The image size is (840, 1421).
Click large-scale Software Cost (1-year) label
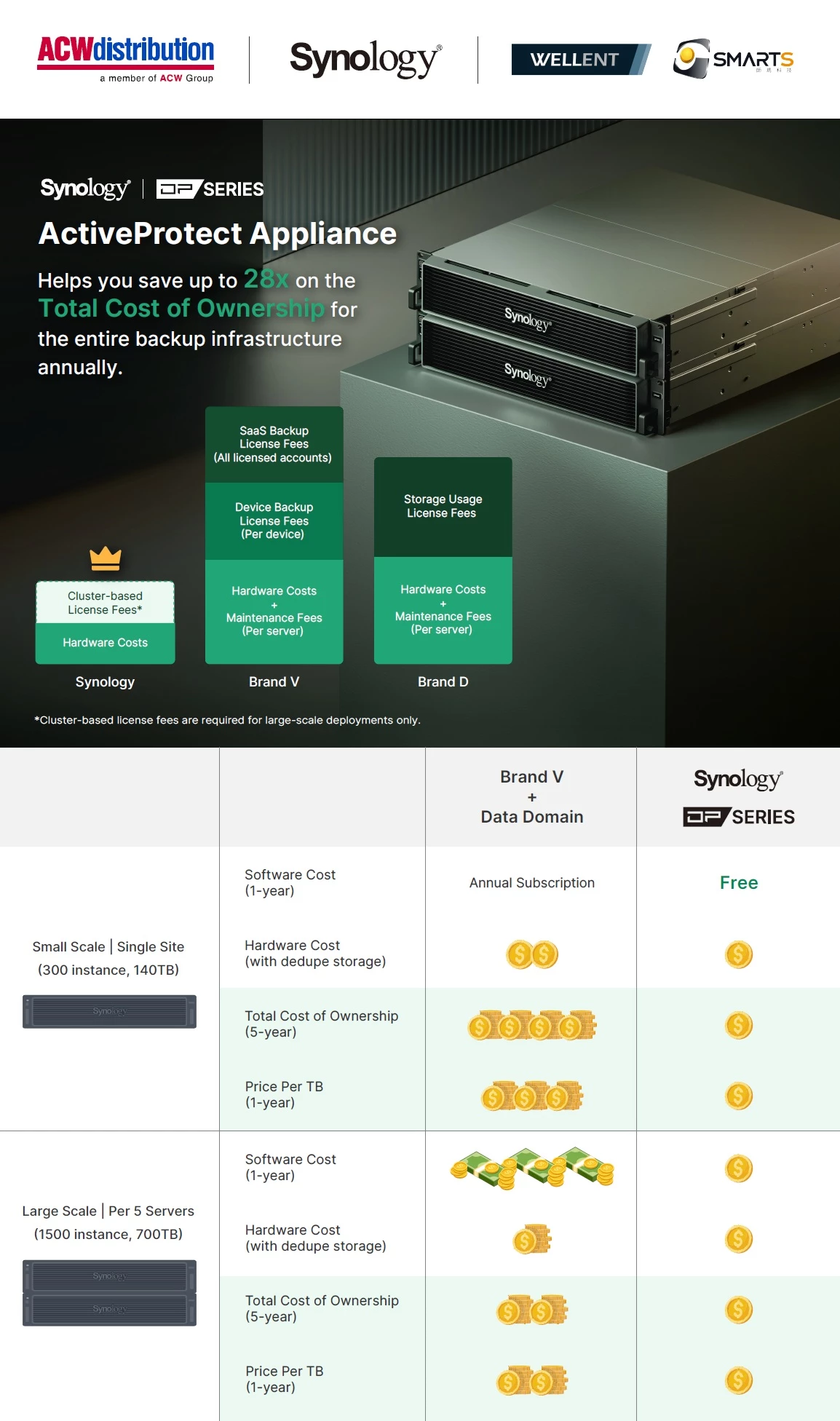click(290, 1168)
